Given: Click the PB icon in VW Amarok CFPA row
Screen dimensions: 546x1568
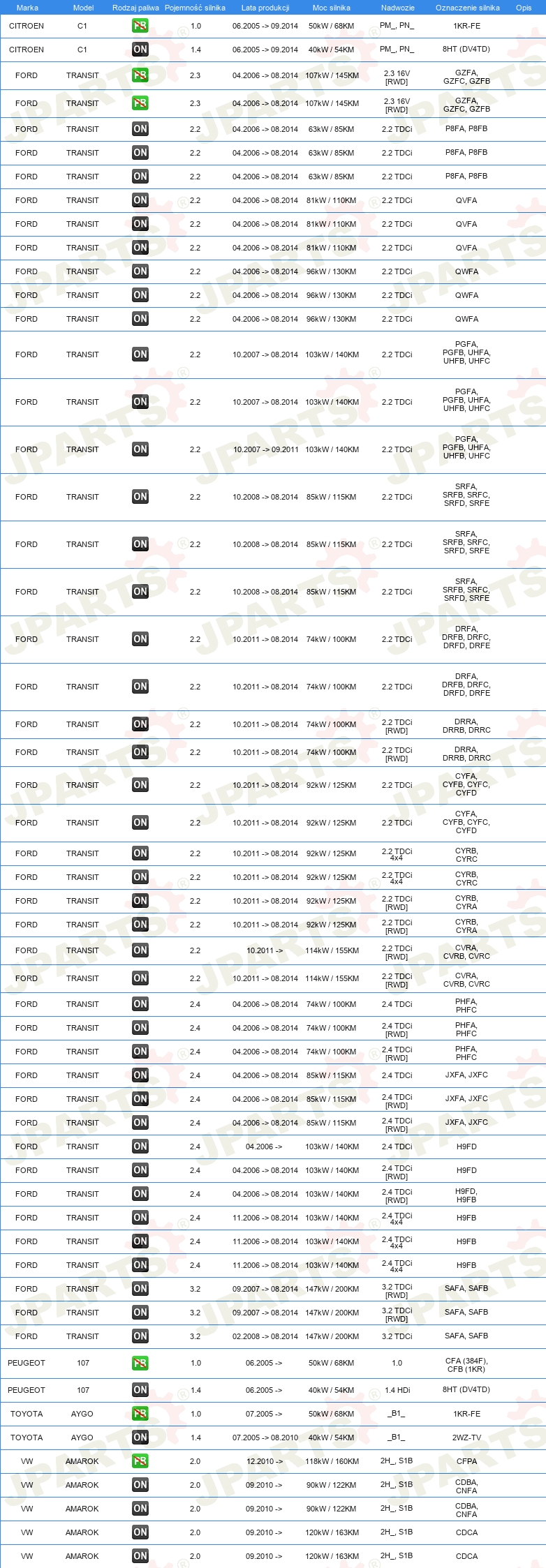Looking at the screenshot, I should click(140, 1461).
